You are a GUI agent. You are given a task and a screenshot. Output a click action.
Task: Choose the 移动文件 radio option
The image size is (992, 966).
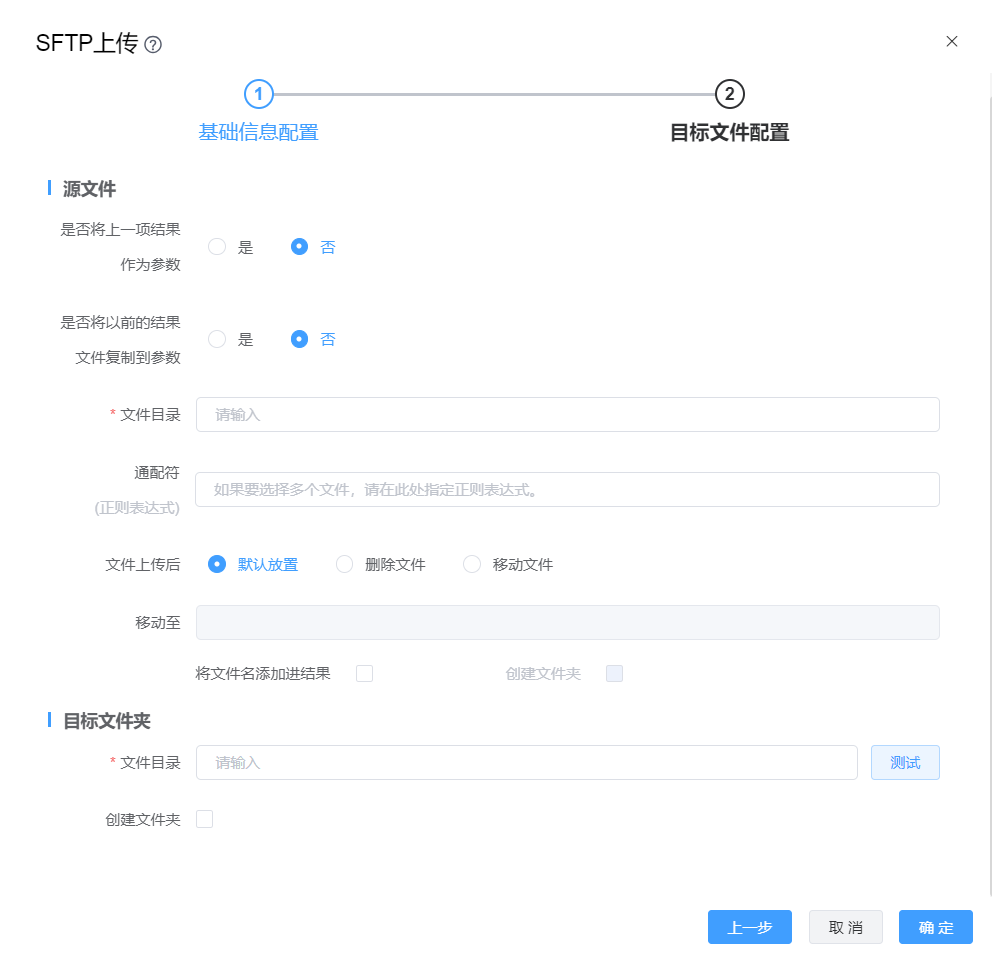pyautogui.click(x=472, y=564)
